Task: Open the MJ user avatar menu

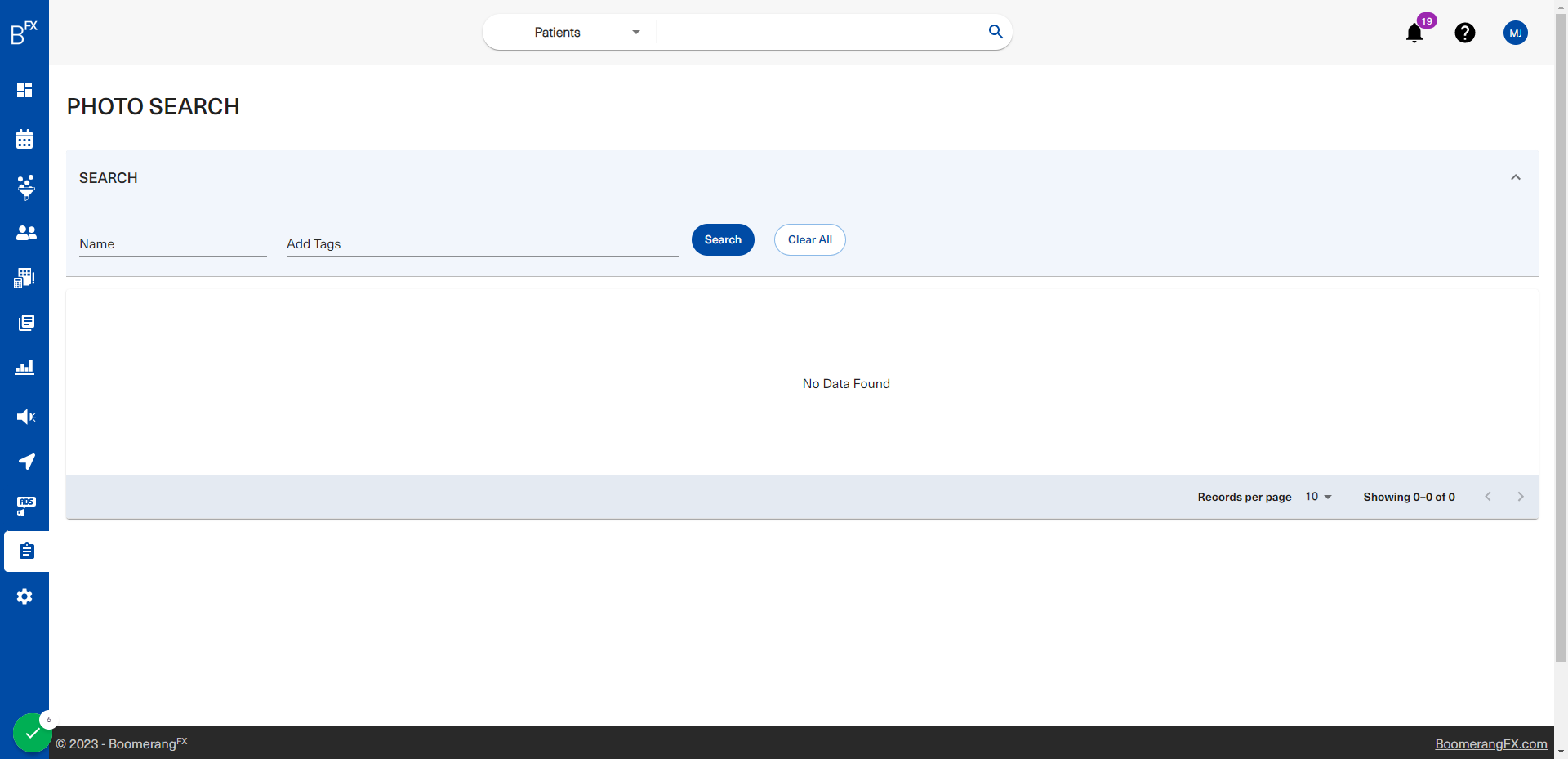Action: (x=1516, y=33)
